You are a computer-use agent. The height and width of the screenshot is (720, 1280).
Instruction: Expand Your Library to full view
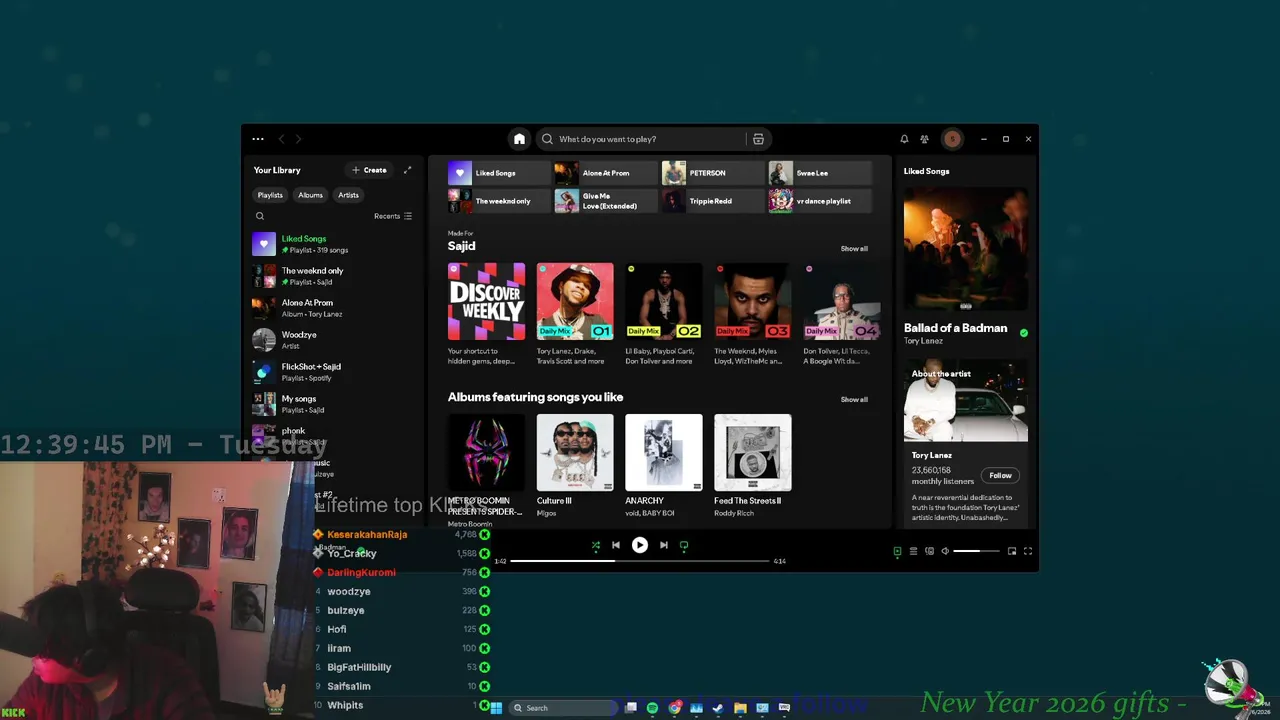coord(407,170)
